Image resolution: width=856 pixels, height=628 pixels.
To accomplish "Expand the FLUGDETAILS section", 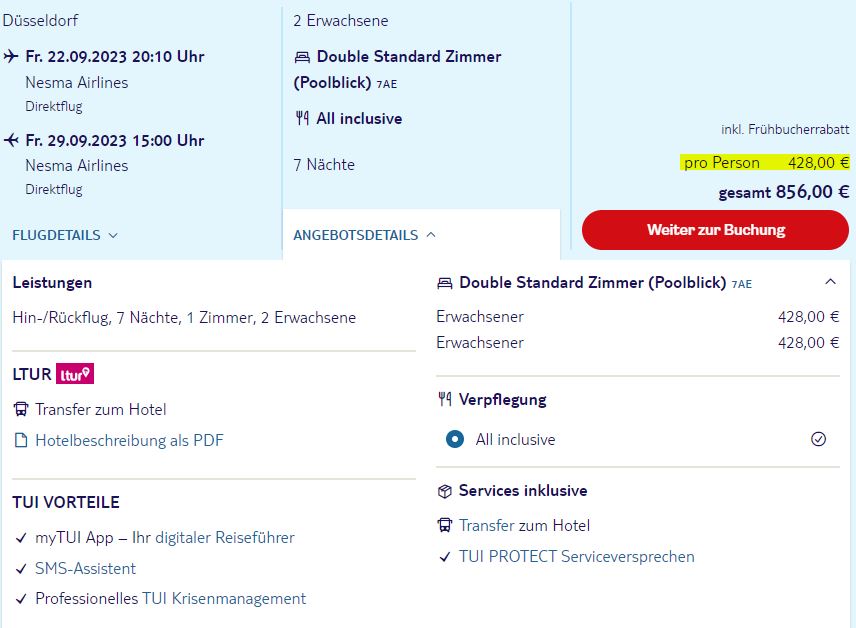I will click(64, 235).
